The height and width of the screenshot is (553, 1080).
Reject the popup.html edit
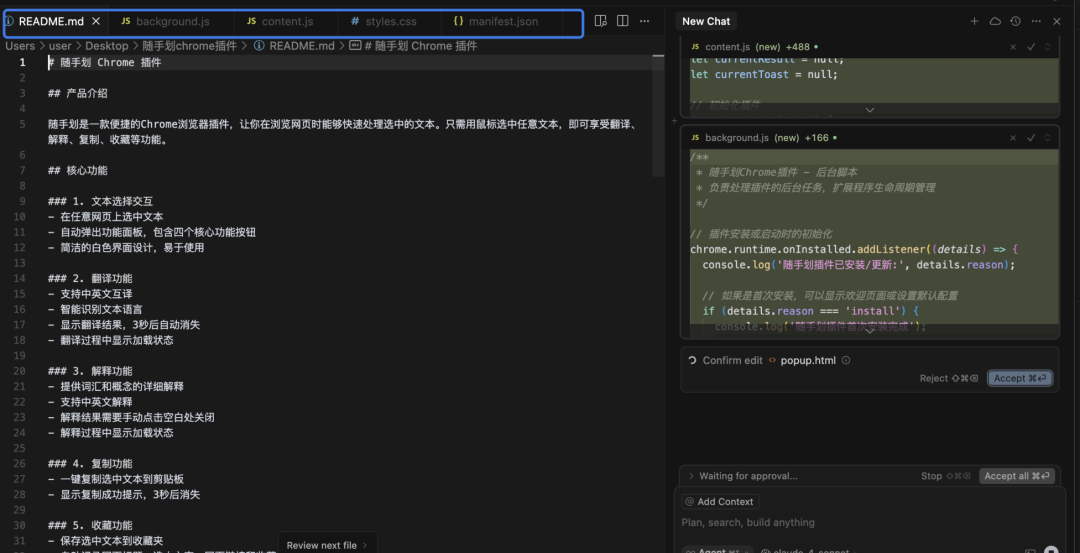click(x=948, y=378)
